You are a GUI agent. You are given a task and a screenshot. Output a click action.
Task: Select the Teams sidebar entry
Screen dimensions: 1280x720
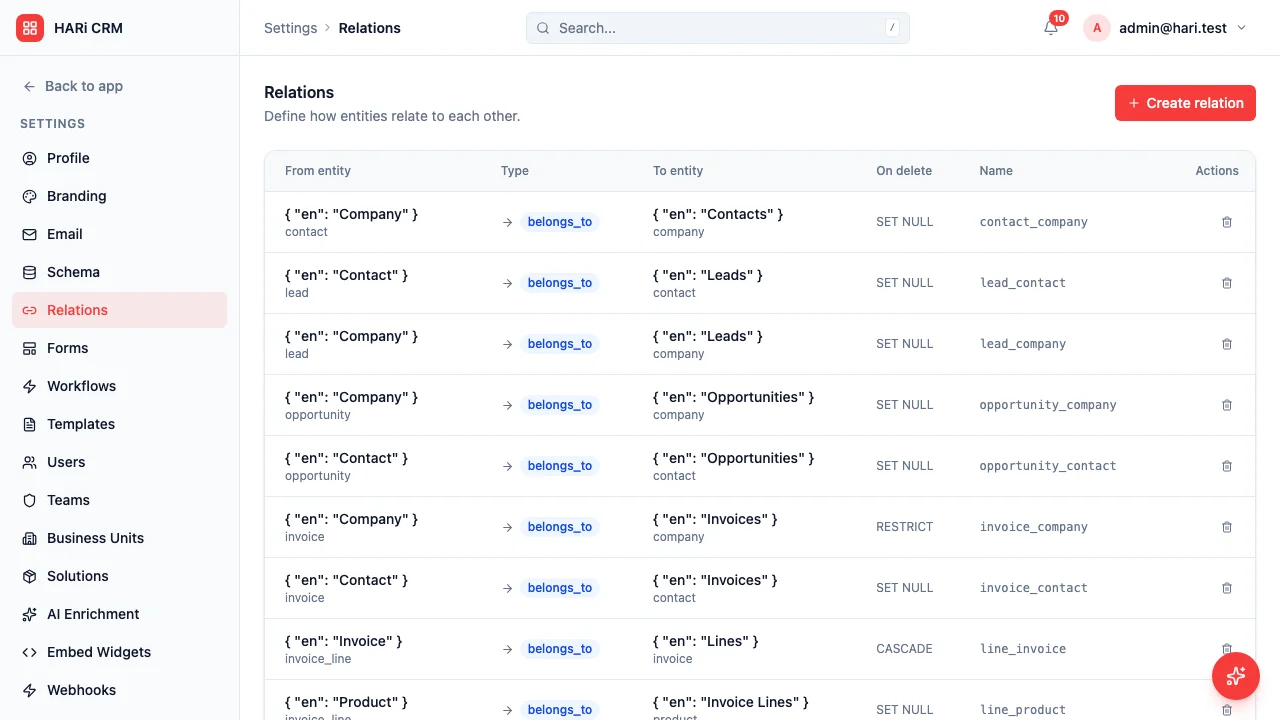coord(68,500)
